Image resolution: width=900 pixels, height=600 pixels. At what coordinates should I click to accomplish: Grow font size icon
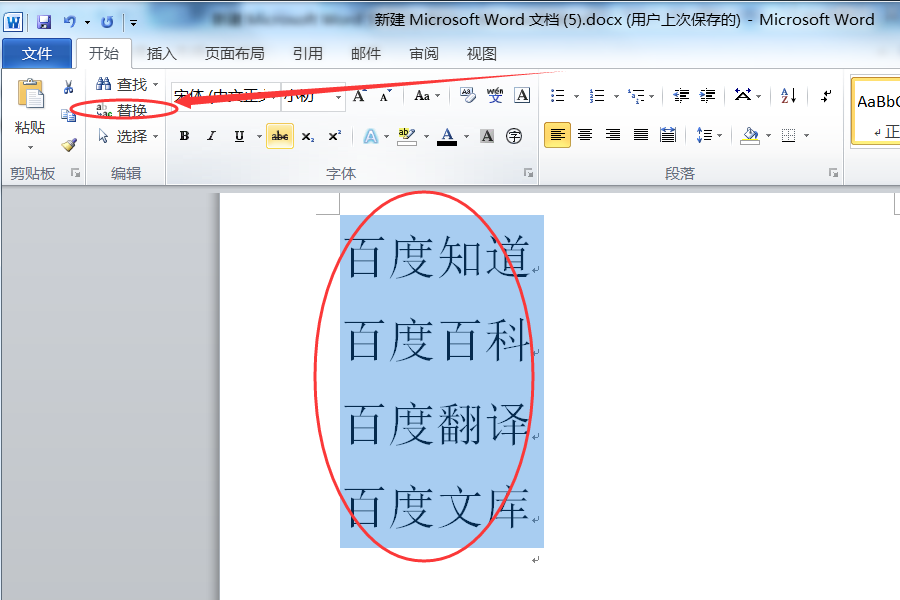(360, 96)
